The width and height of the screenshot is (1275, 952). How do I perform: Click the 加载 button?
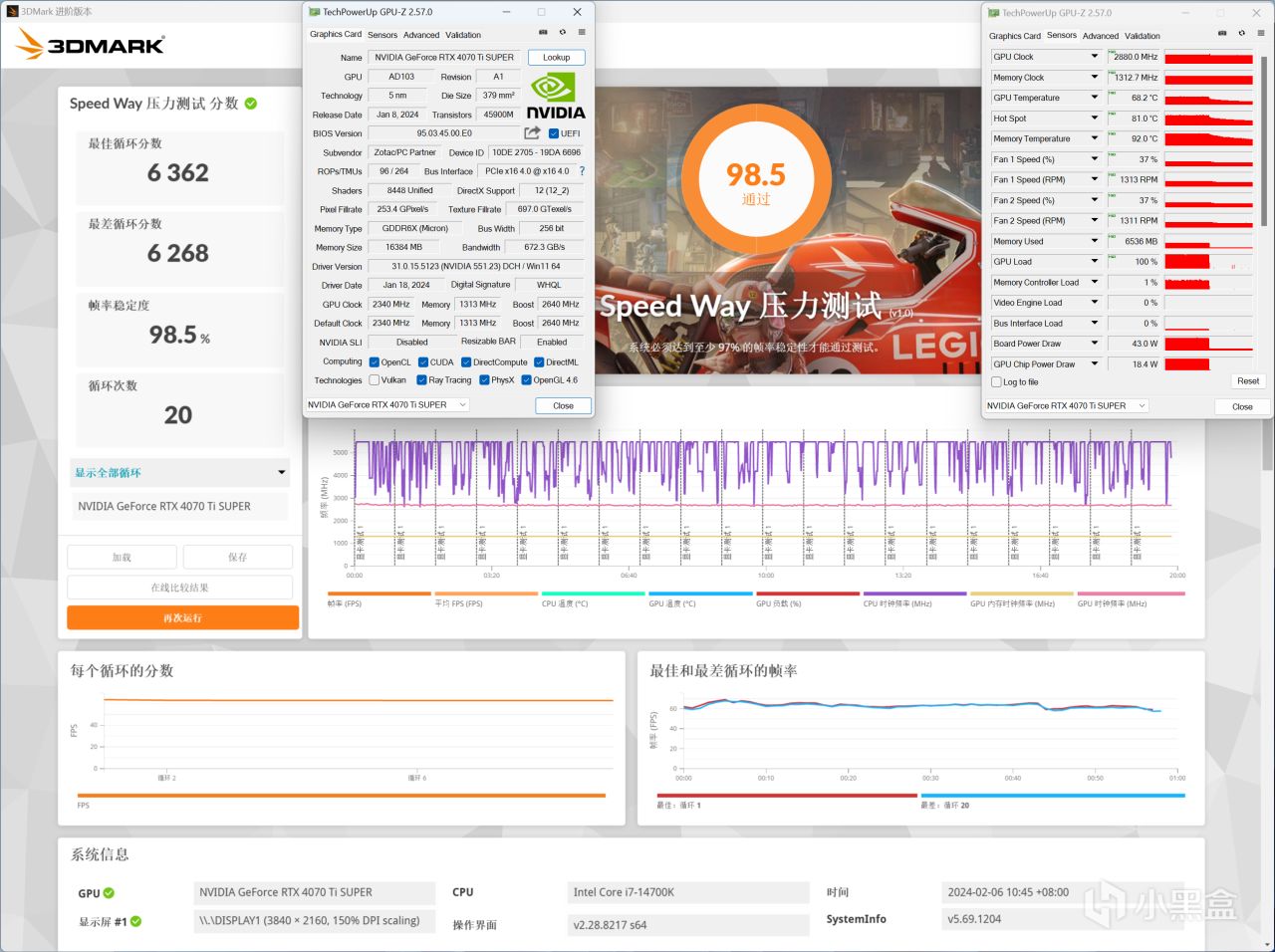tap(122, 558)
